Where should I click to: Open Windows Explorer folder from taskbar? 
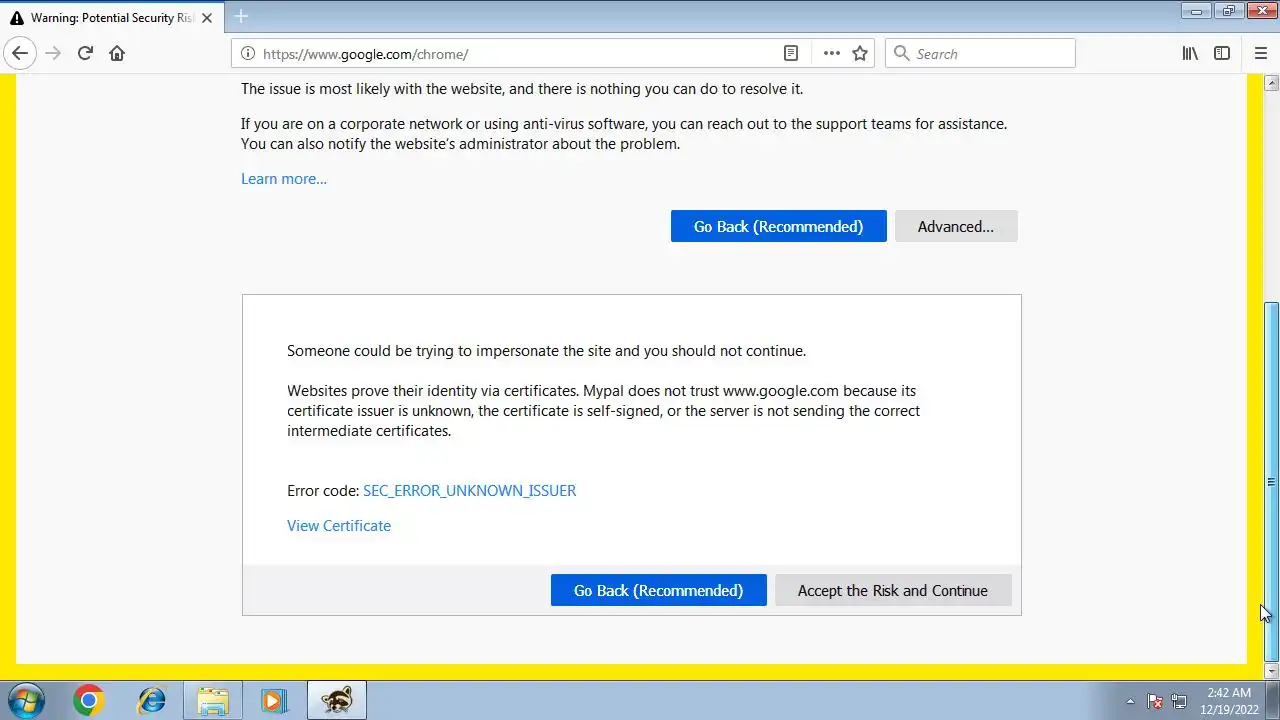pyautogui.click(x=213, y=701)
